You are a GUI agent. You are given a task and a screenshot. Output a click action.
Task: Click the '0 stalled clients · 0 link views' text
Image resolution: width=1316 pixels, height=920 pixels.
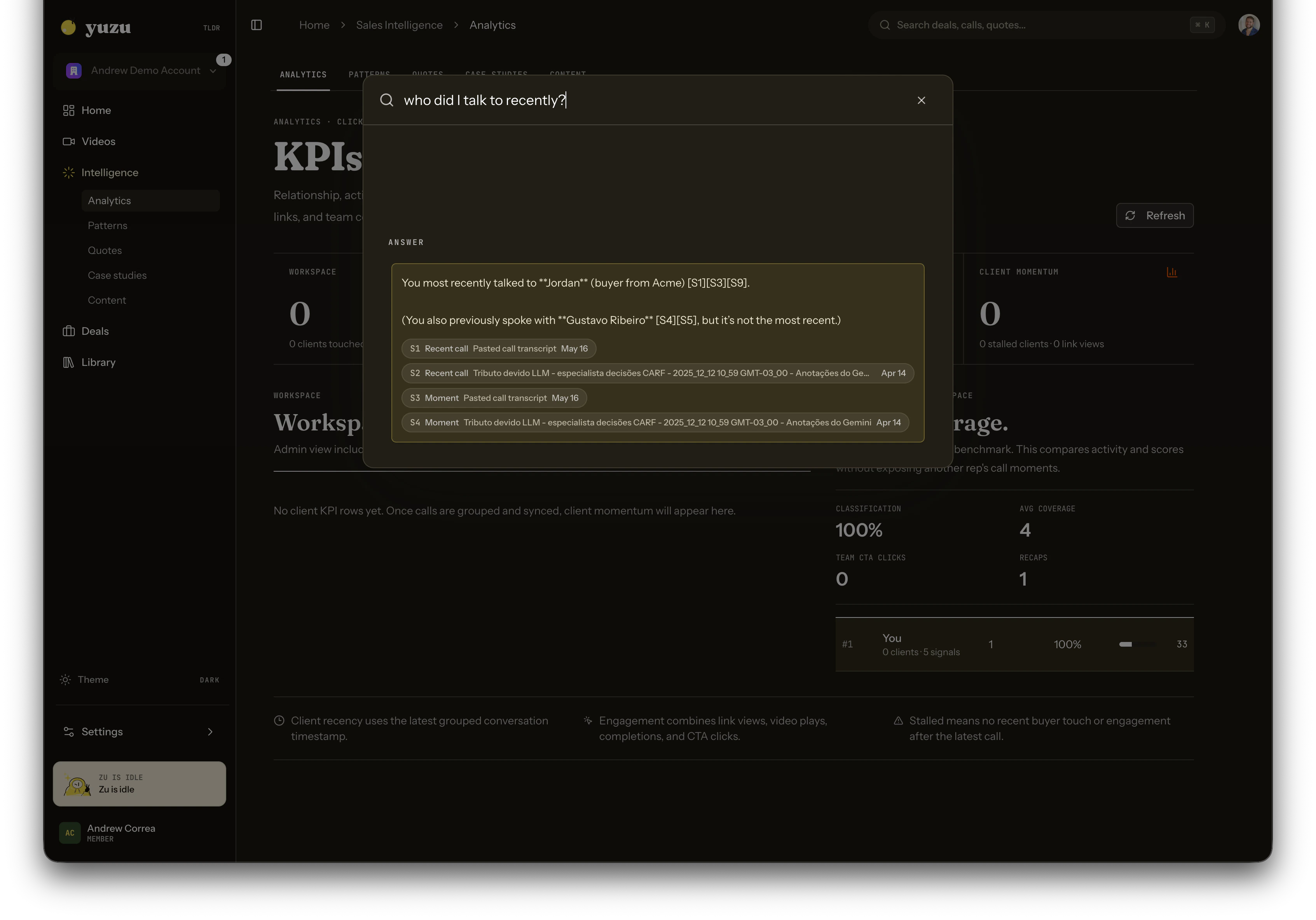pos(1041,344)
